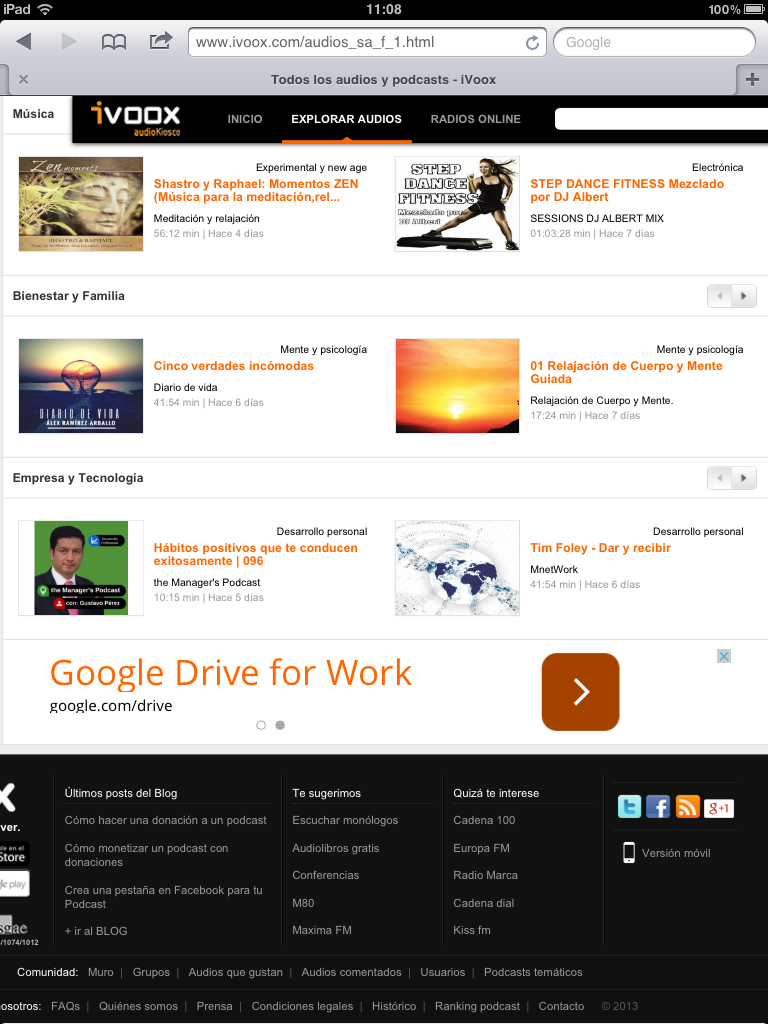Screen dimensions: 768x1024
Task: Open Contacto footer link
Action: pyautogui.click(x=561, y=1006)
